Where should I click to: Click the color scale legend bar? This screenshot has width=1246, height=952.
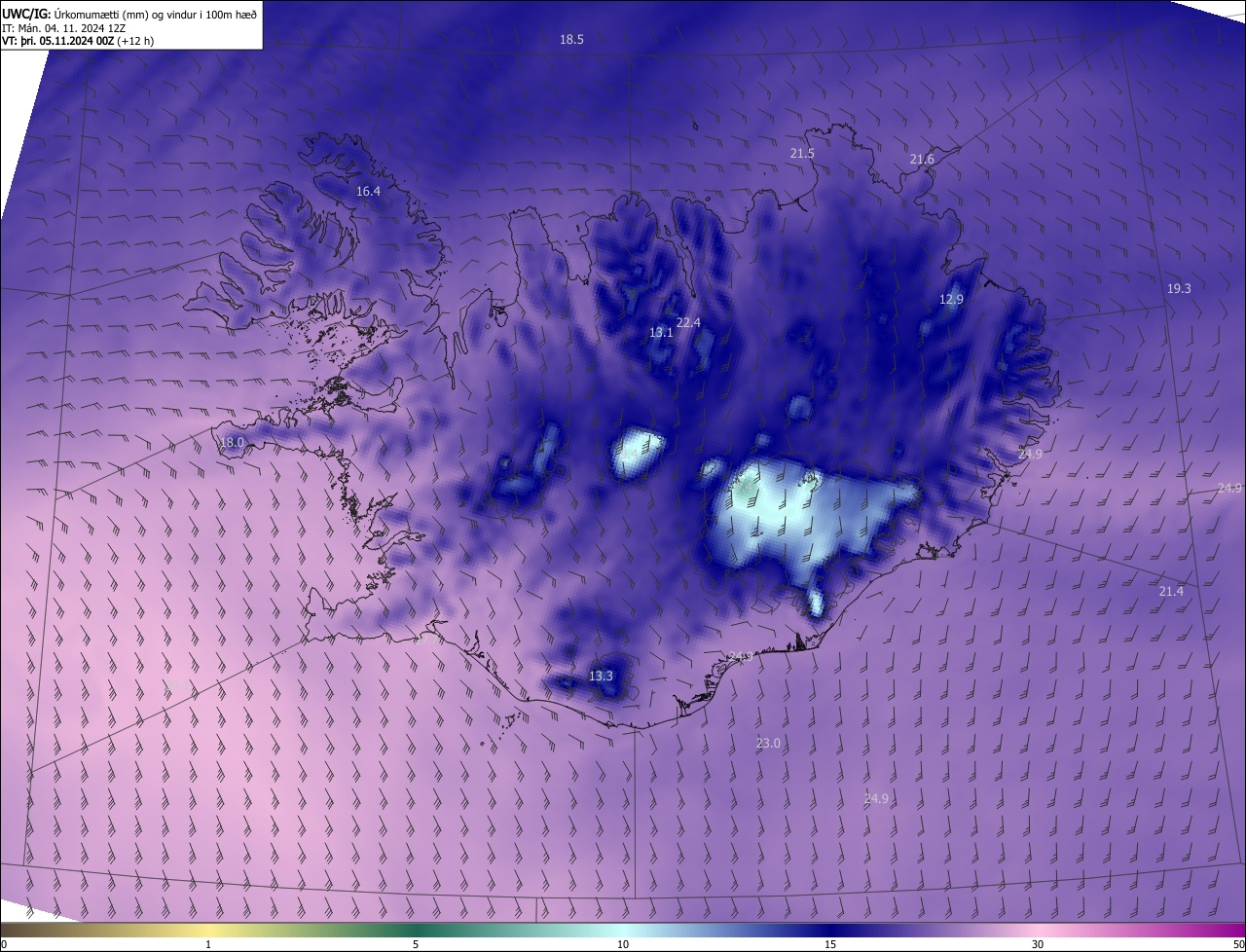pos(623,931)
